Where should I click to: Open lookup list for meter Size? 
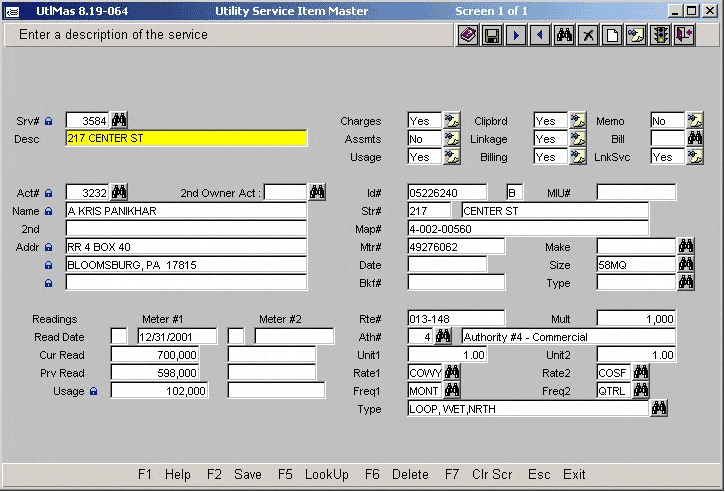click(686, 264)
